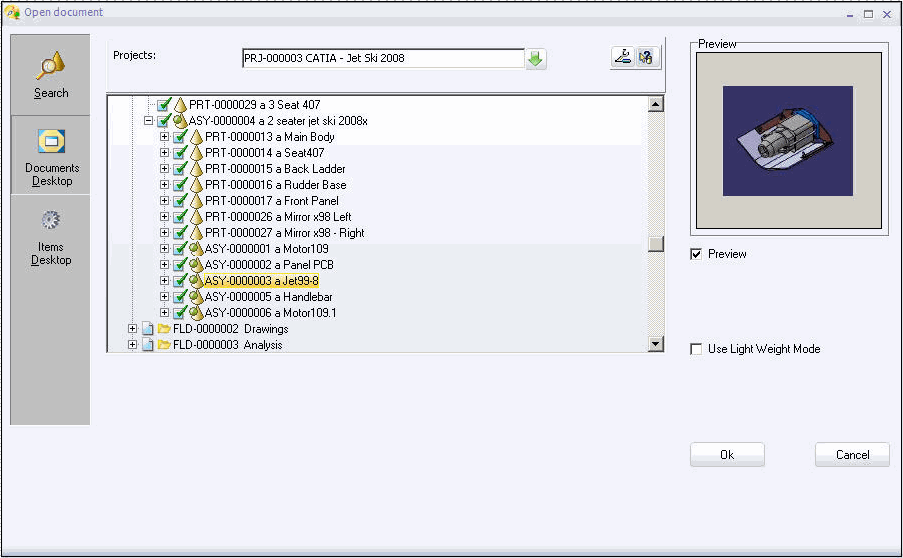Click part icon of PRT-0000013 Main Body

[196, 137]
